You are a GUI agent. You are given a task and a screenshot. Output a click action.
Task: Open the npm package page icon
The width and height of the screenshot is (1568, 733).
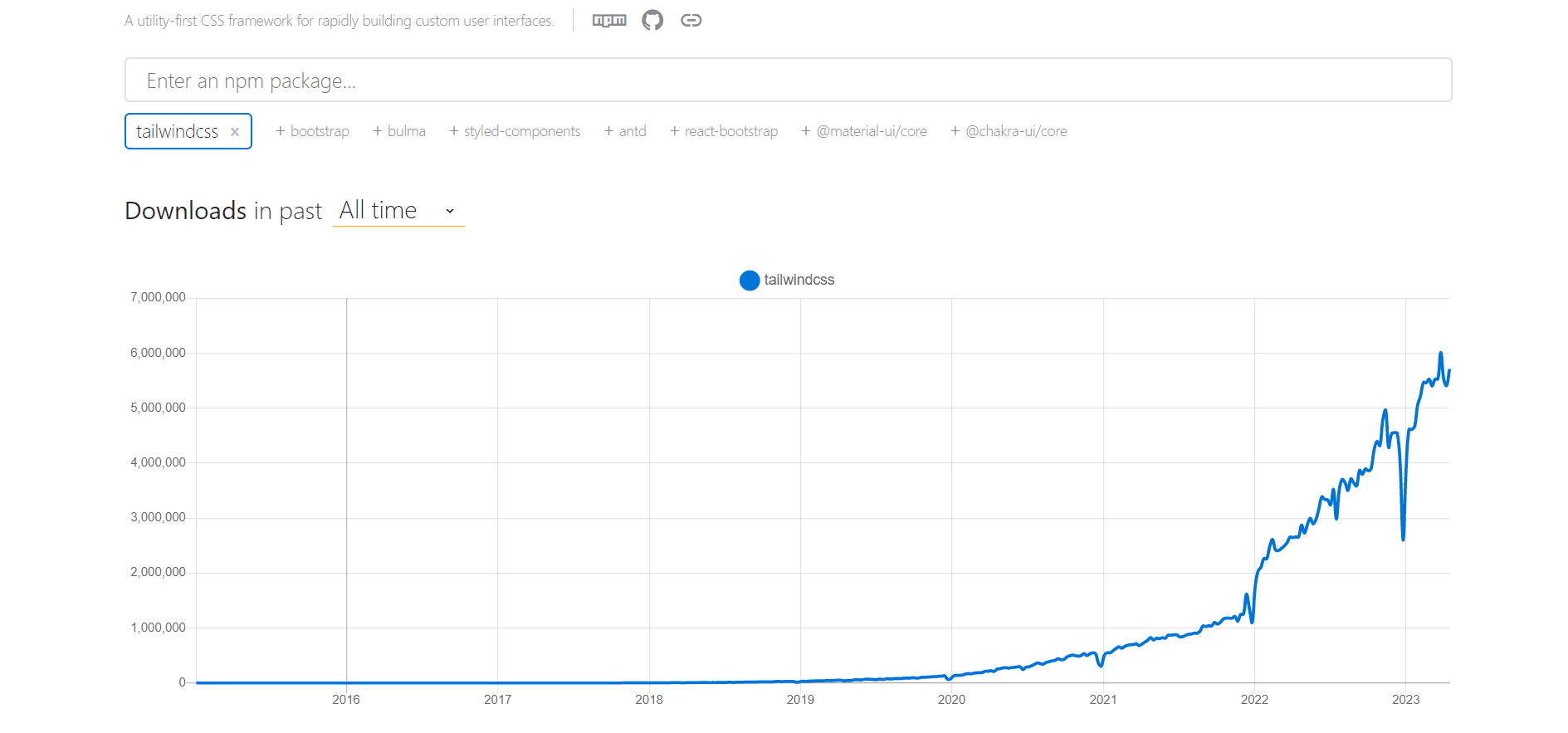[x=609, y=21]
